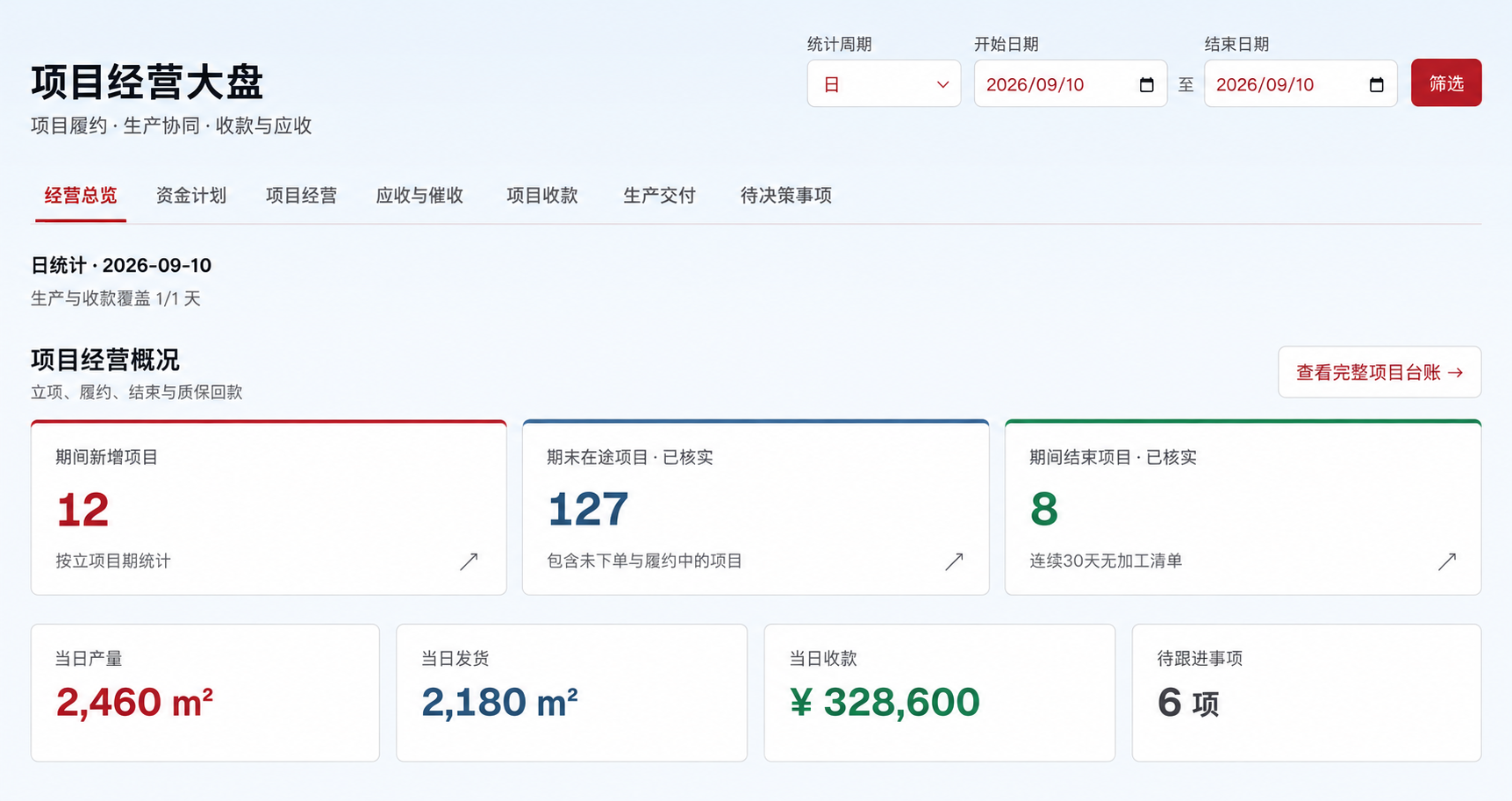This screenshot has height=801, width=1512.
Task: Switch to the 项目收款 tab
Action: (542, 196)
